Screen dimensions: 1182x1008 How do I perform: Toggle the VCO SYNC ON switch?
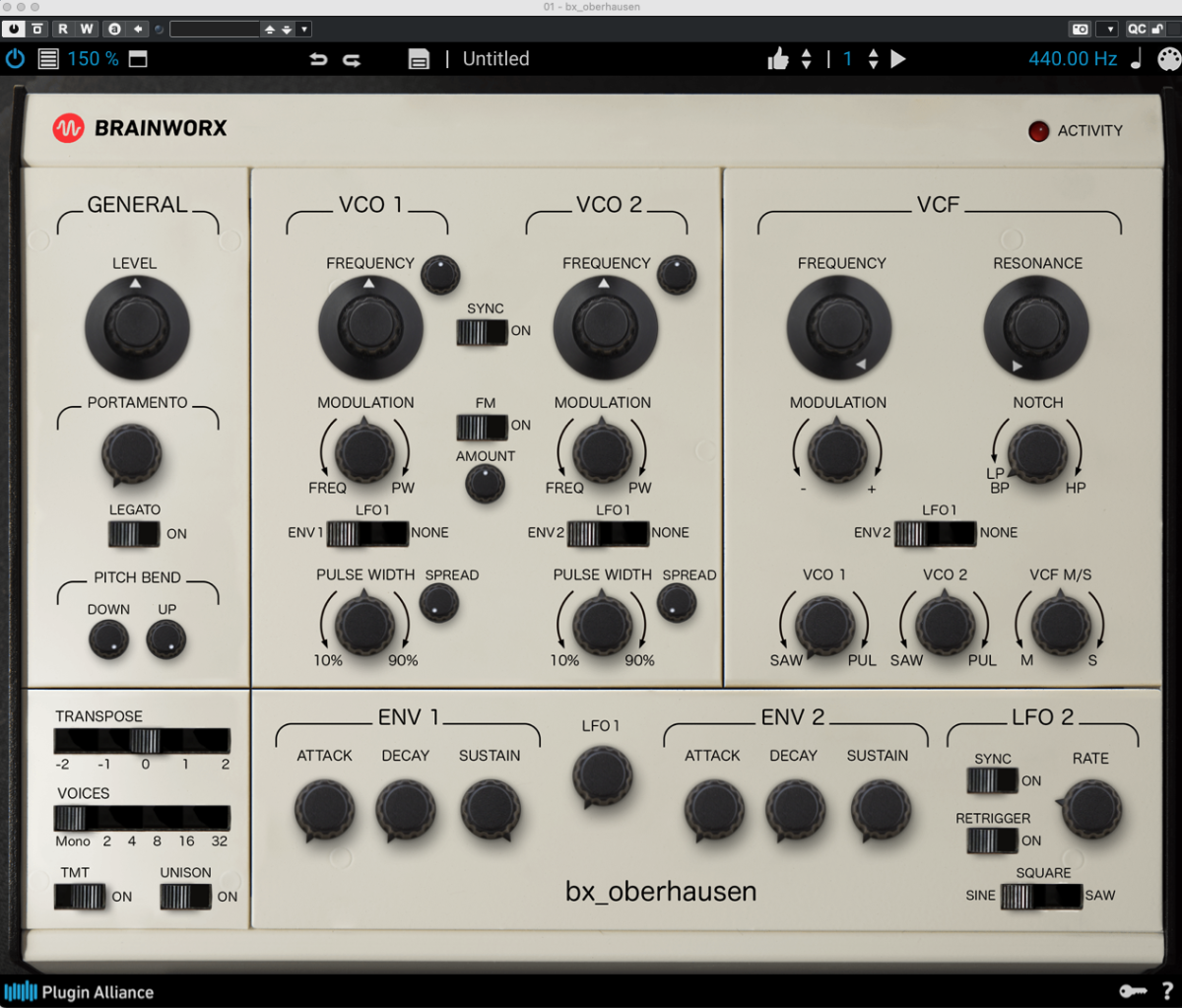pos(482,332)
